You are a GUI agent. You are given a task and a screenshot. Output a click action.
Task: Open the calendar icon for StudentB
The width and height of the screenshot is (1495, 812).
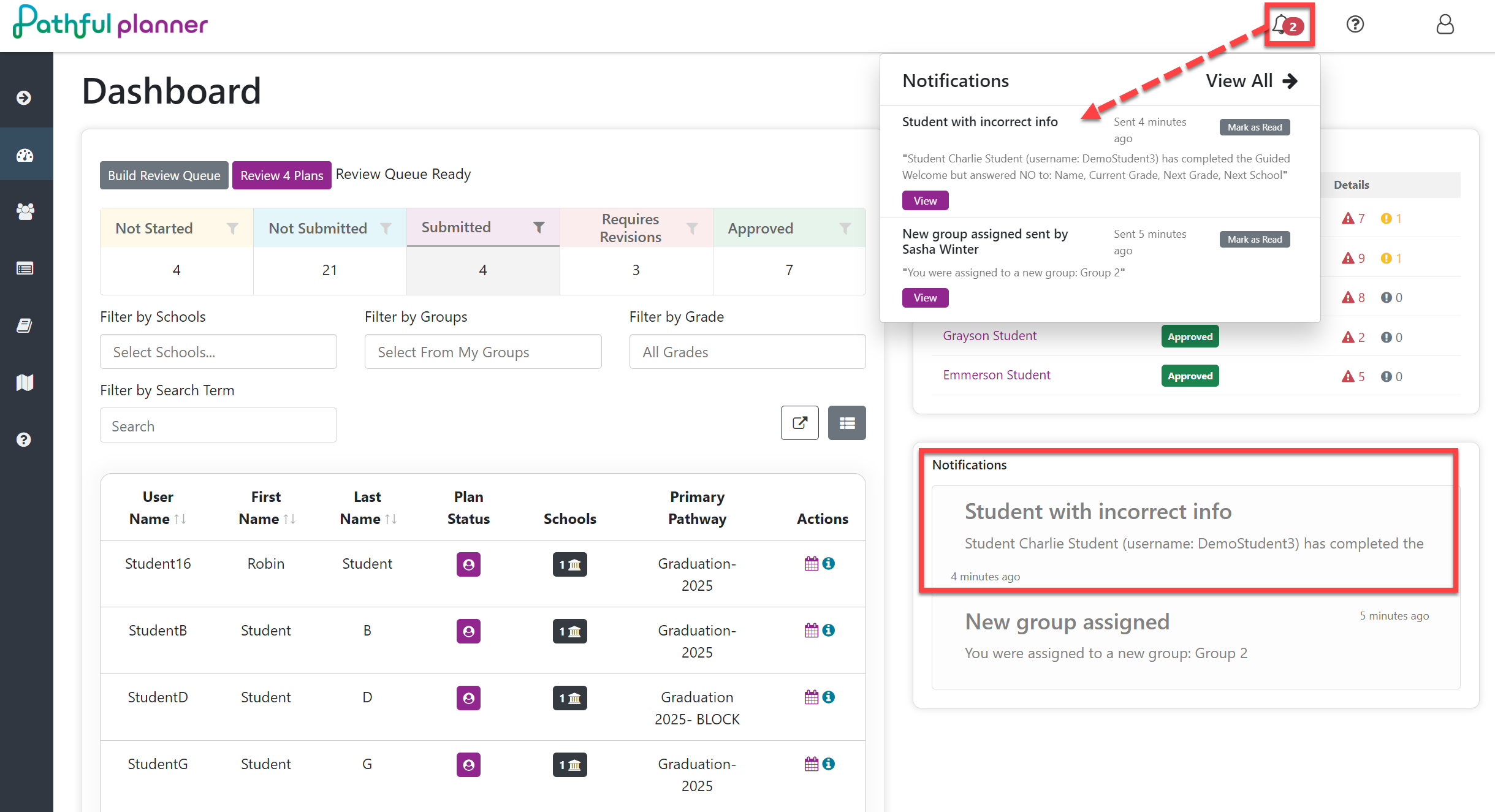812,631
